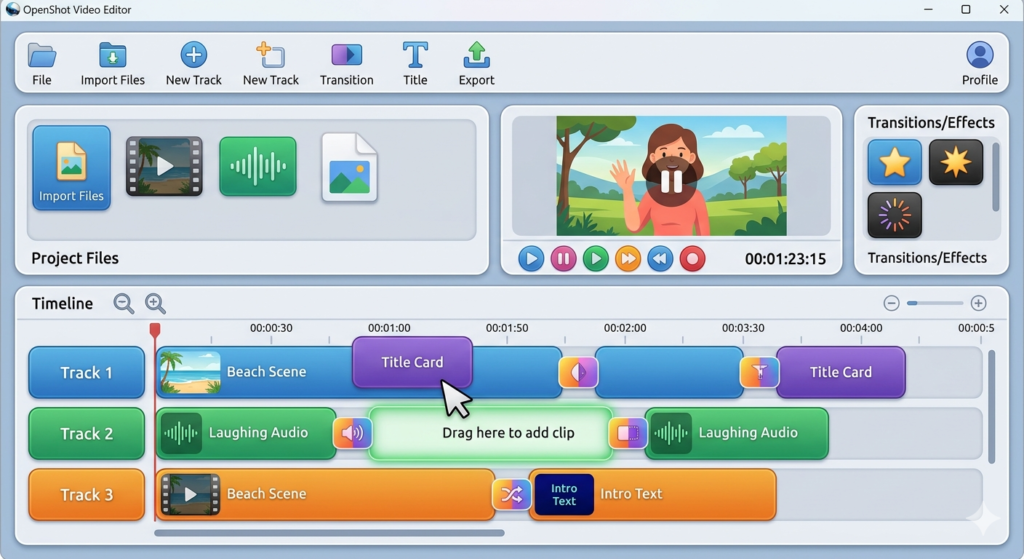Click the blue Import Files tile in Project Files
The height and width of the screenshot is (559, 1024).
[71, 168]
